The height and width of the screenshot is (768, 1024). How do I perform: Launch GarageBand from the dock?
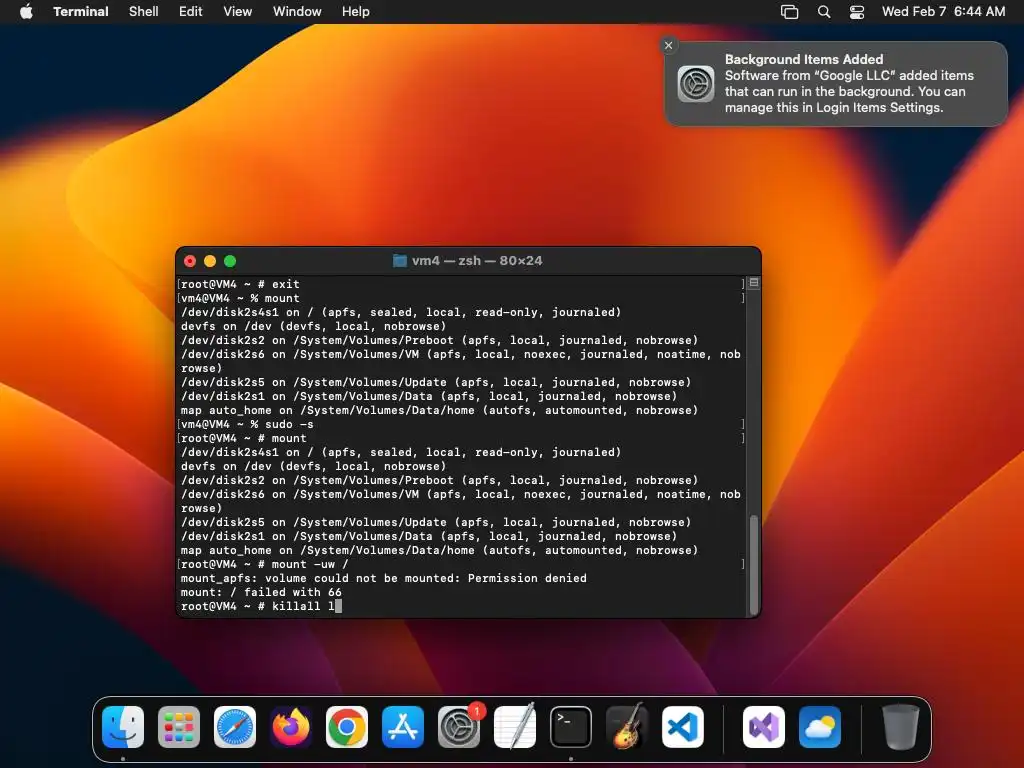(627, 727)
